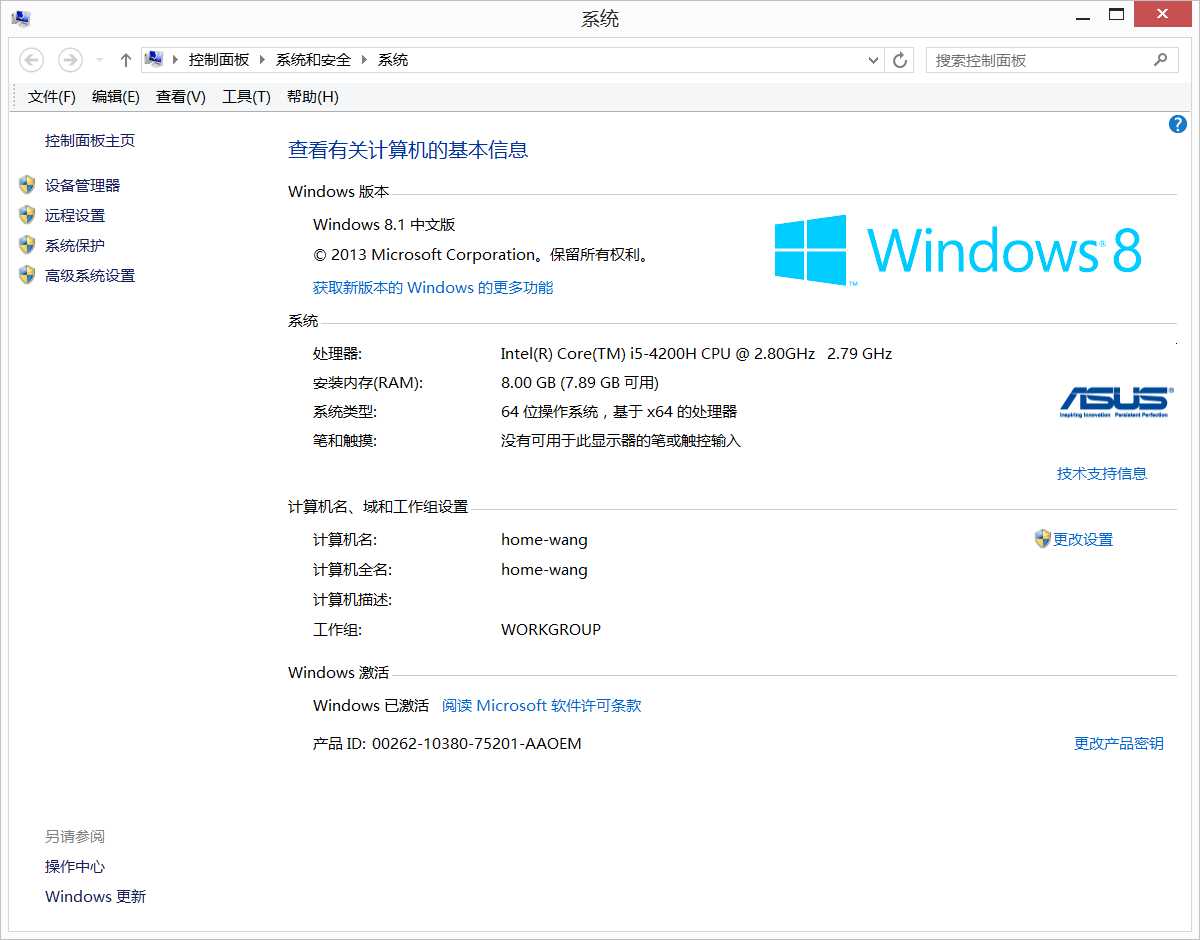The height and width of the screenshot is (940, 1200).
Task: Click the shield icon beside 远程设置
Action: click(x=27, y=215)
